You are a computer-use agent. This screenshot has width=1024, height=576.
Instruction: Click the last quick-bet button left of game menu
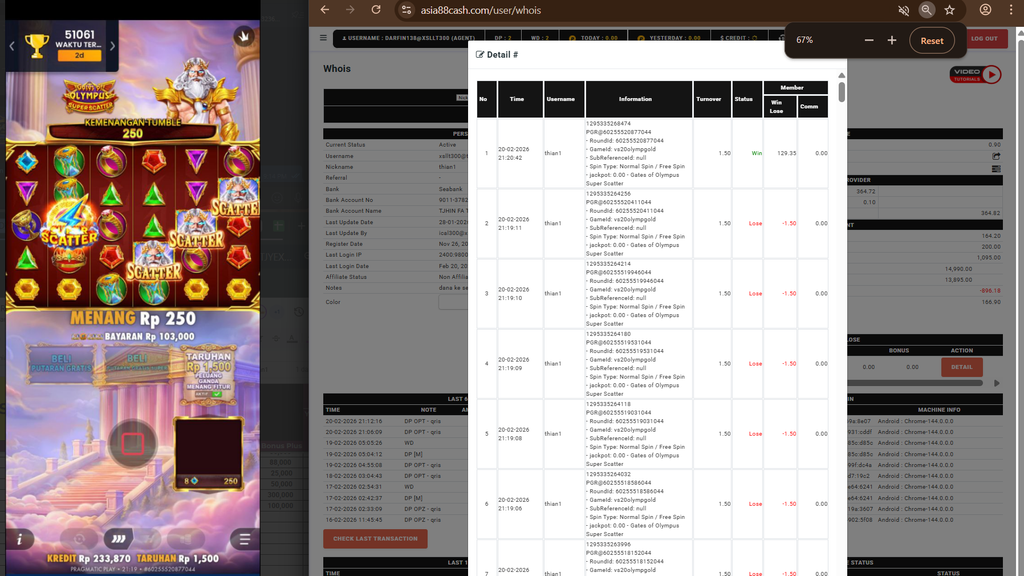click(187, 539)
